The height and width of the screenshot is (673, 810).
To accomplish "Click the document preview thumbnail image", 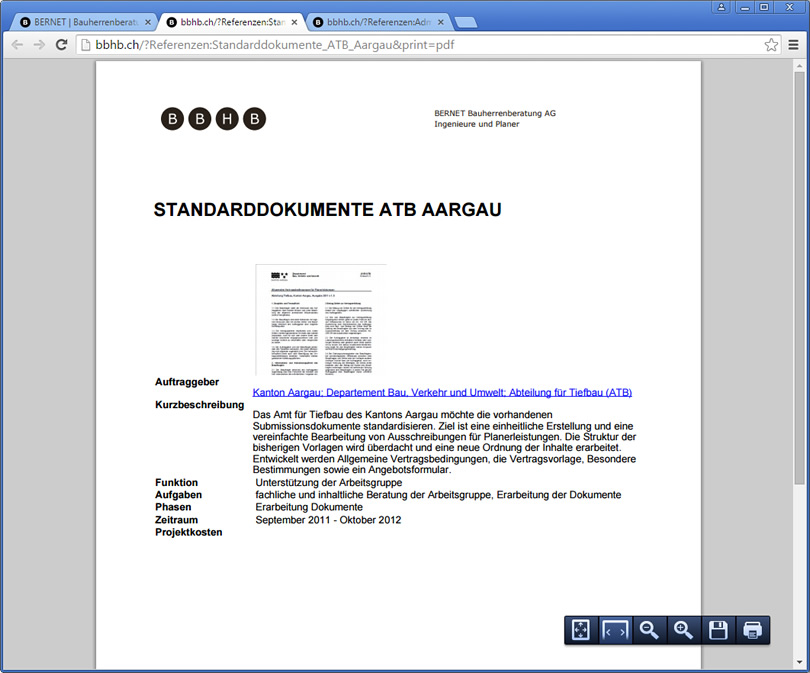I will [x=320, y=319].
